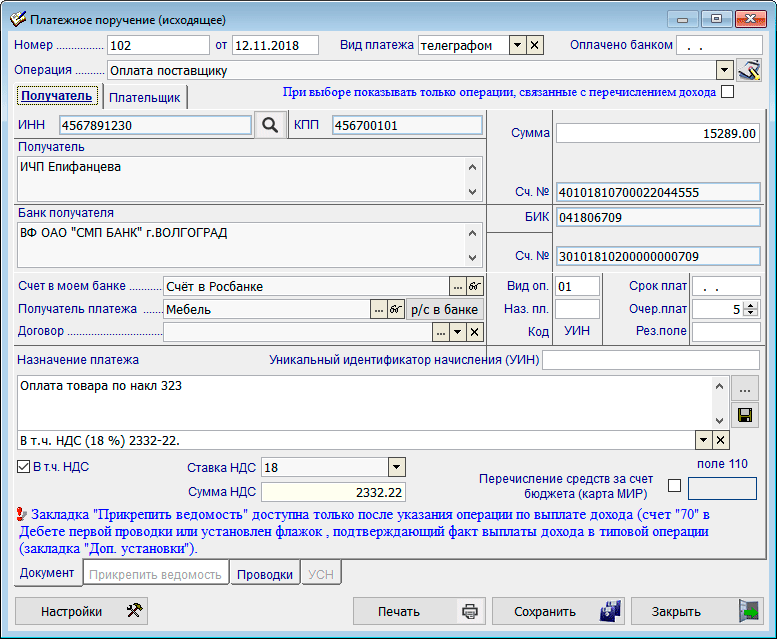
Task: Click the Рез.поле input field
Action: [726, 332]
